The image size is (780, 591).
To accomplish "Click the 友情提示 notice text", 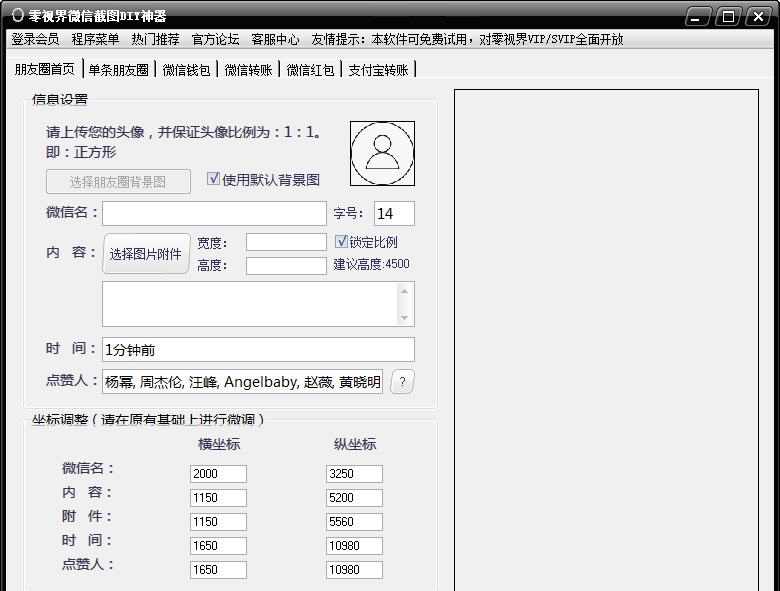I will [x=467, y=39].
